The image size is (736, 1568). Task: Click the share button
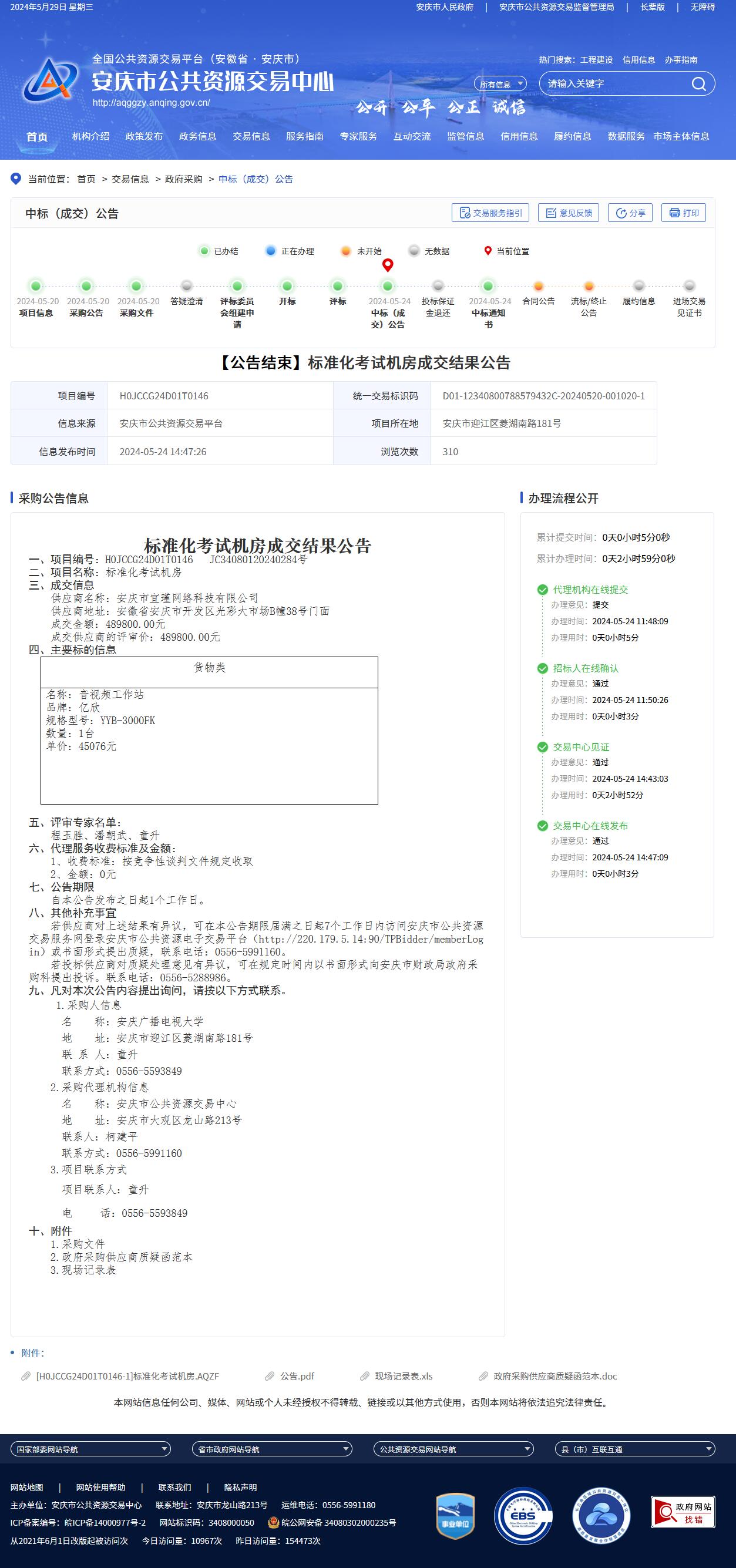point(630,213)
